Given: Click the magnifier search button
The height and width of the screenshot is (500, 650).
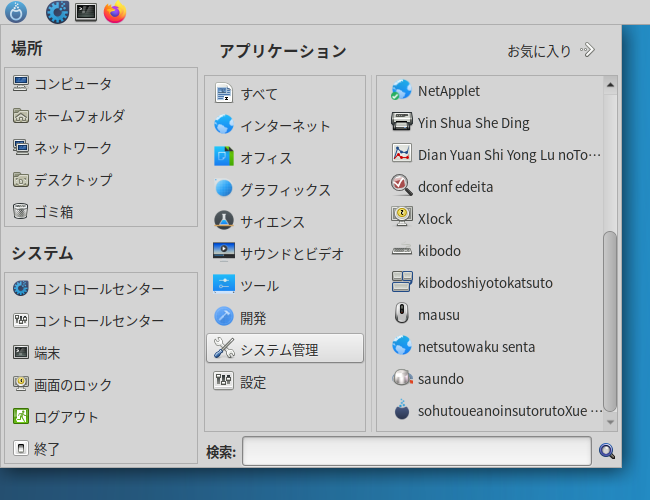Looking at the screenshot, I should coord(607,451).
